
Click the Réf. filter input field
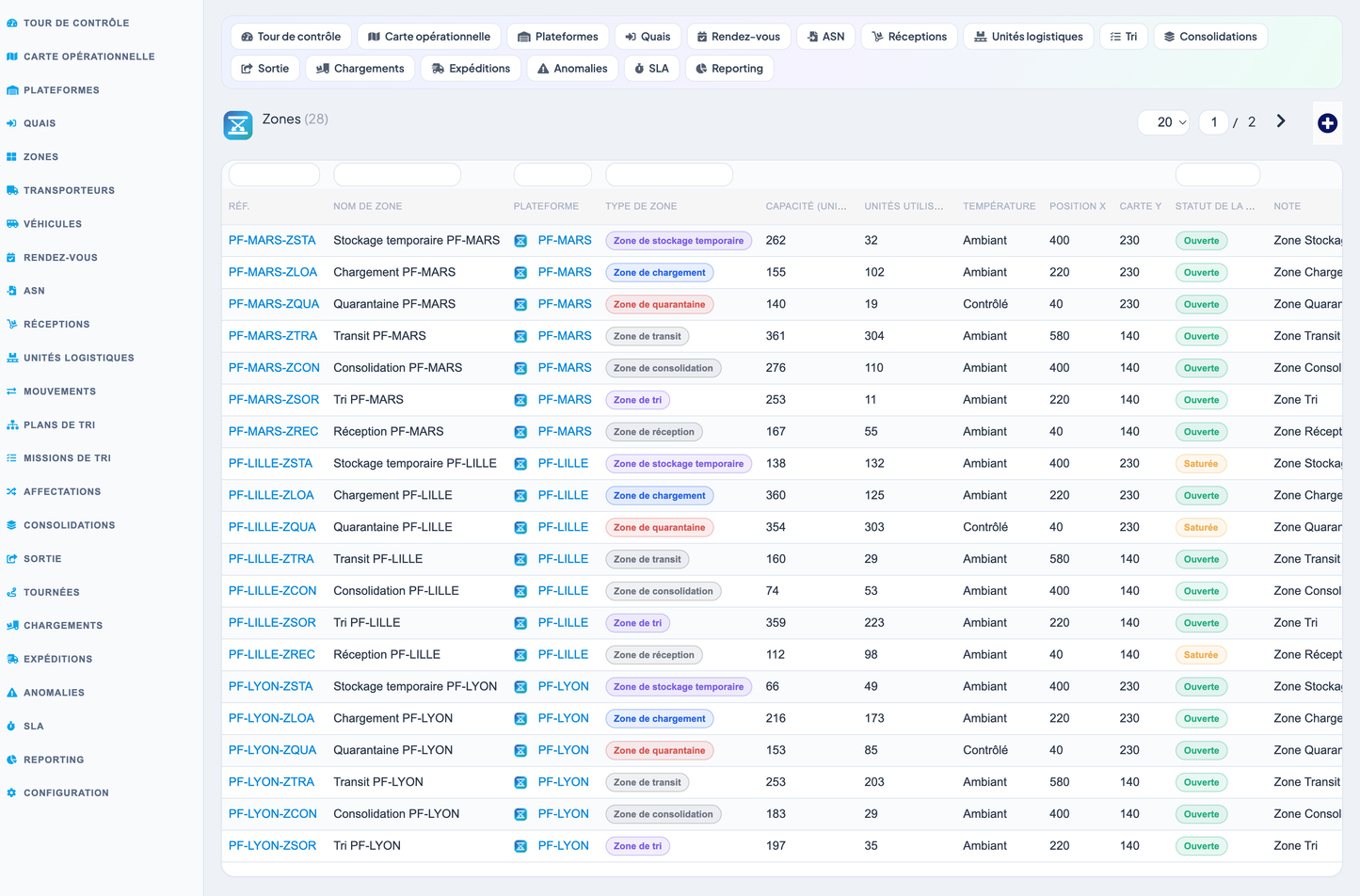pyautogui.click(x=274, y=175)
